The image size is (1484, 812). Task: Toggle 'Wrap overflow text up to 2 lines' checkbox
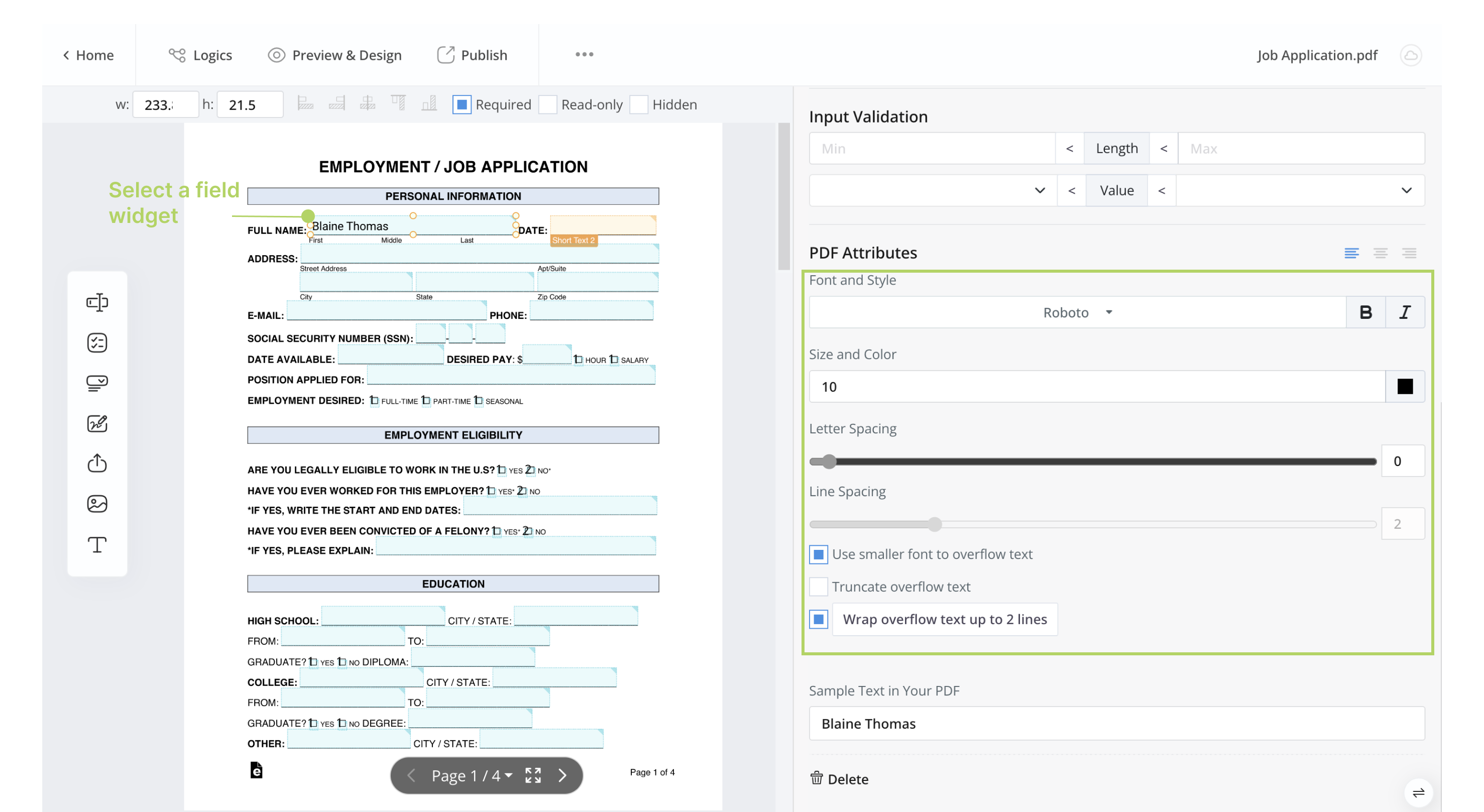tap(820, 618)
